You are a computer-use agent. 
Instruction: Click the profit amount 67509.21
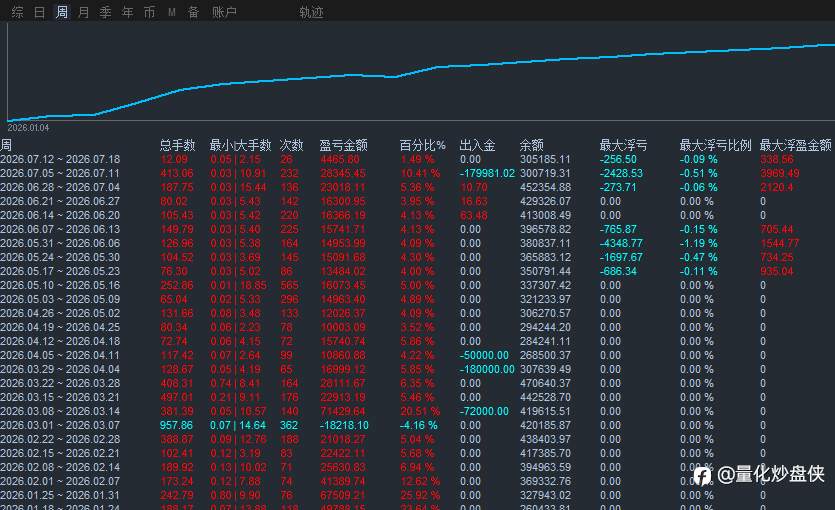[343, 495]
